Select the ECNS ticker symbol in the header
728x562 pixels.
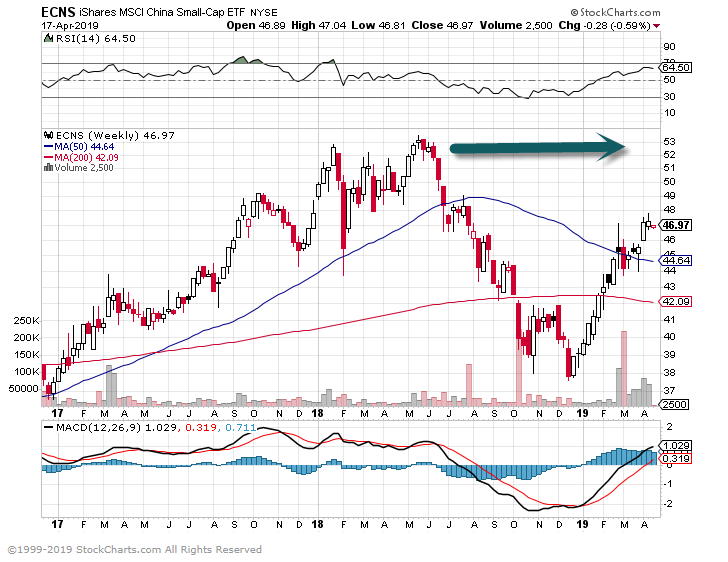coord(58,12)
